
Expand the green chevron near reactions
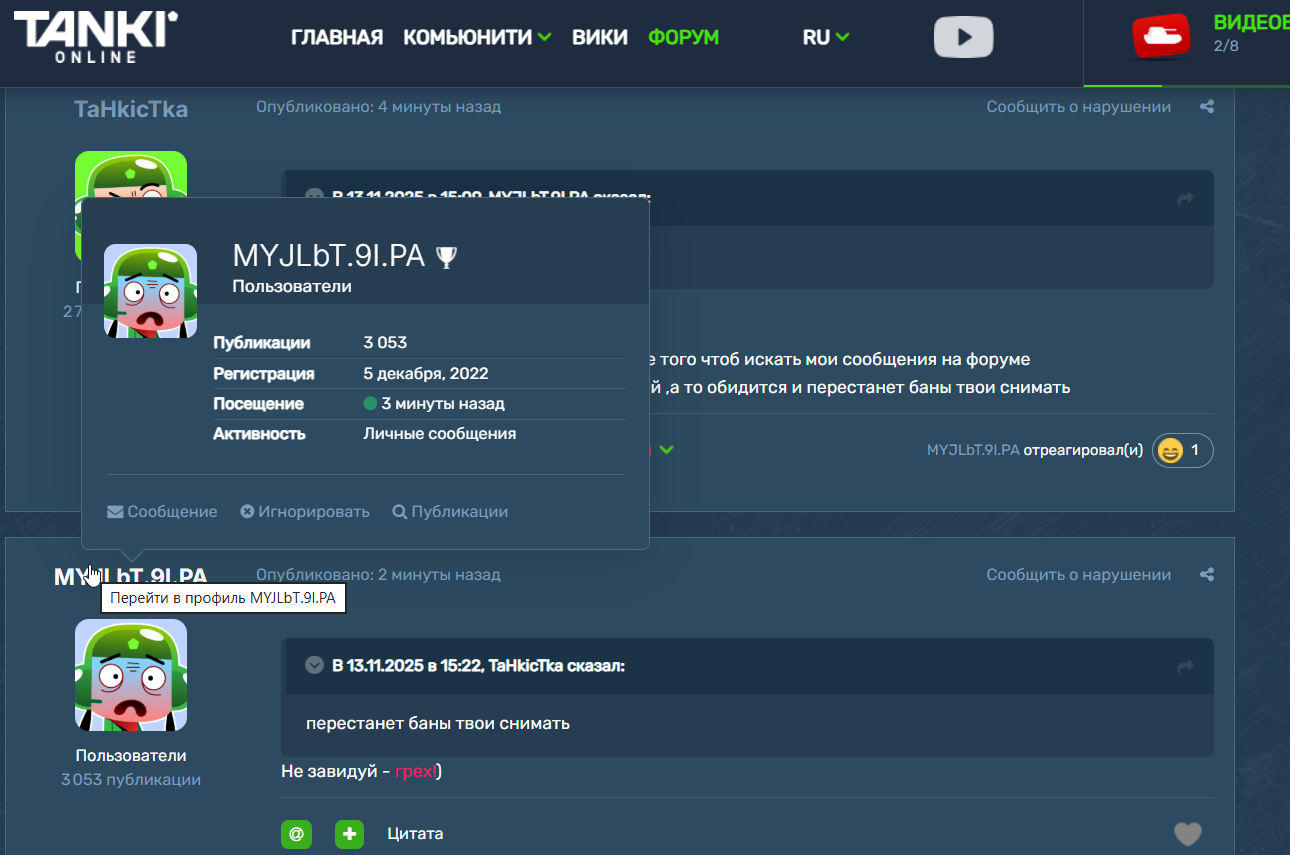pyautogui.click(x=667, y=450)
